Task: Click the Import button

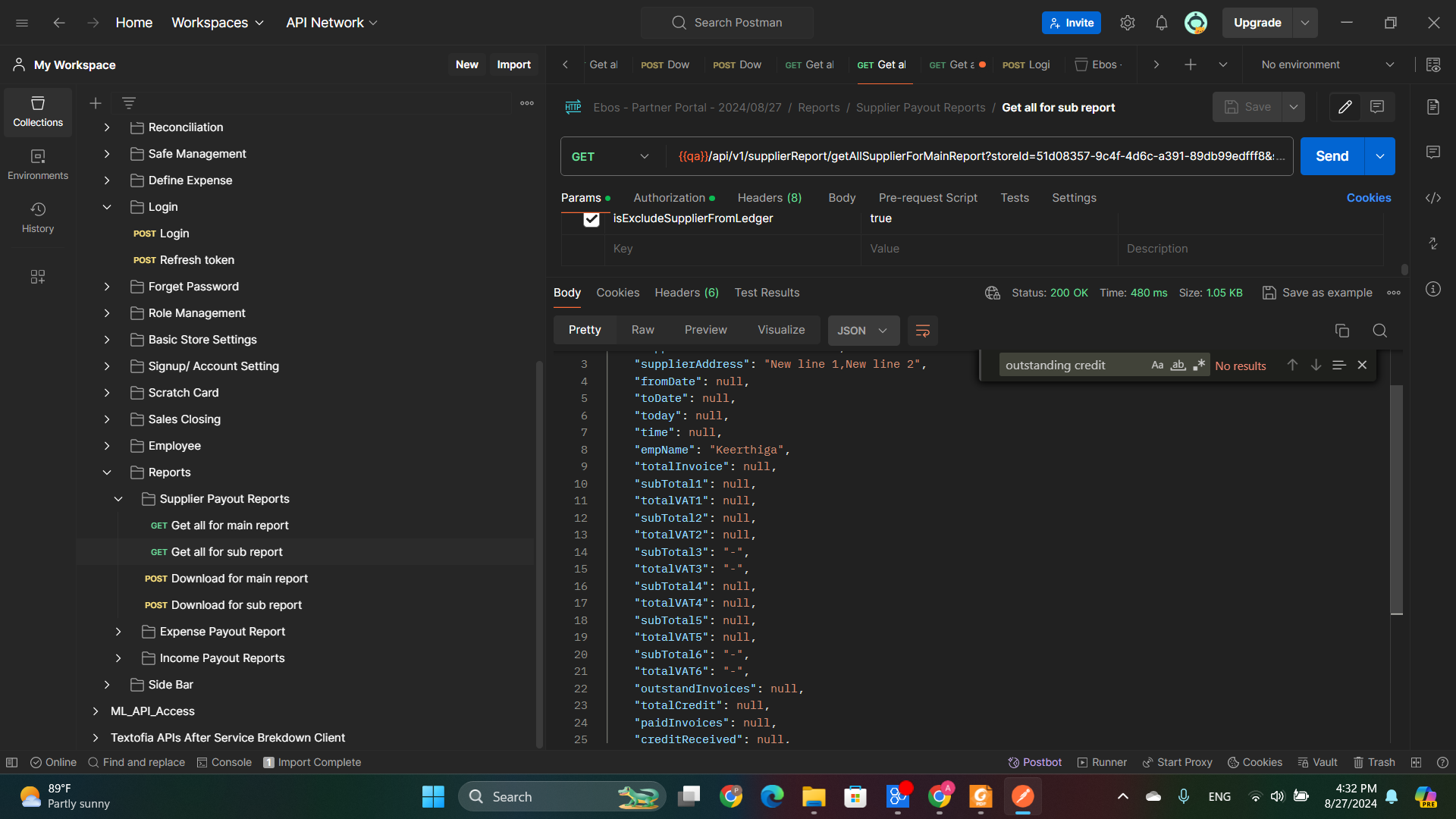Action: (x=514, y=64)
